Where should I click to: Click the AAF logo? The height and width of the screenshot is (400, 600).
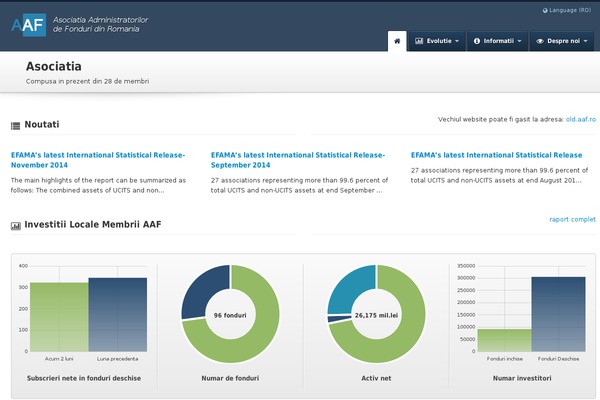[29, 25]
